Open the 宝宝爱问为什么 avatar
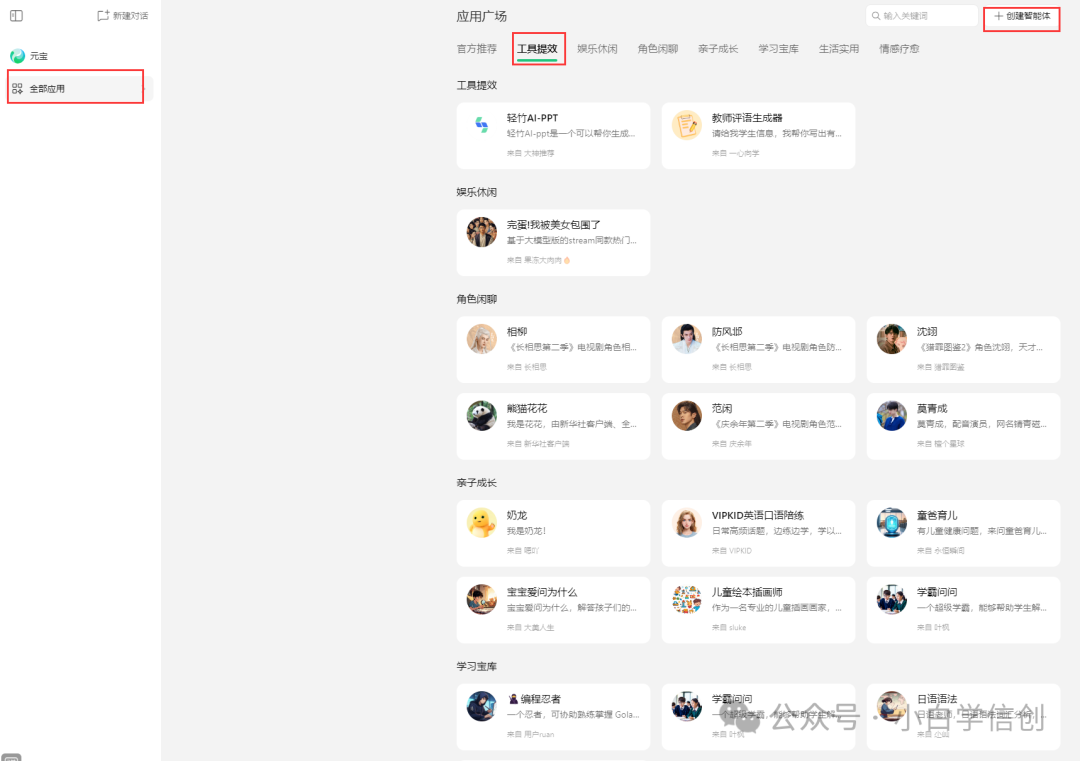The height and width of the screenshot is (761, 1080). coord(481,599)
